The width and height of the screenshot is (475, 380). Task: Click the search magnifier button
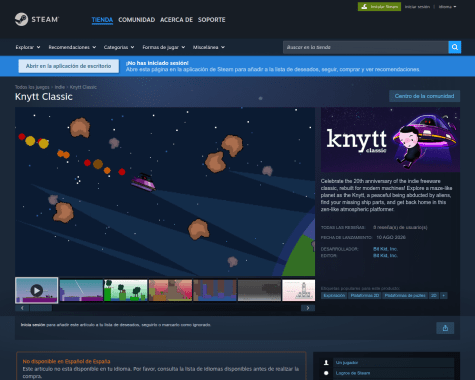[455, 47]
